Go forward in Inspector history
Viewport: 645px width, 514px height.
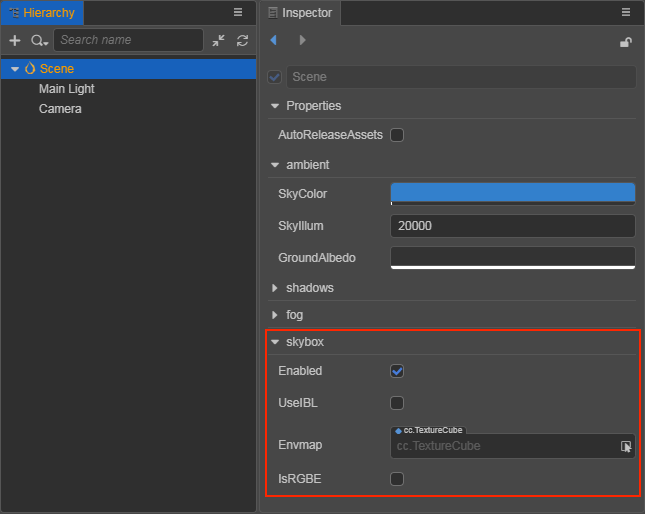click(x=302, y=40)
